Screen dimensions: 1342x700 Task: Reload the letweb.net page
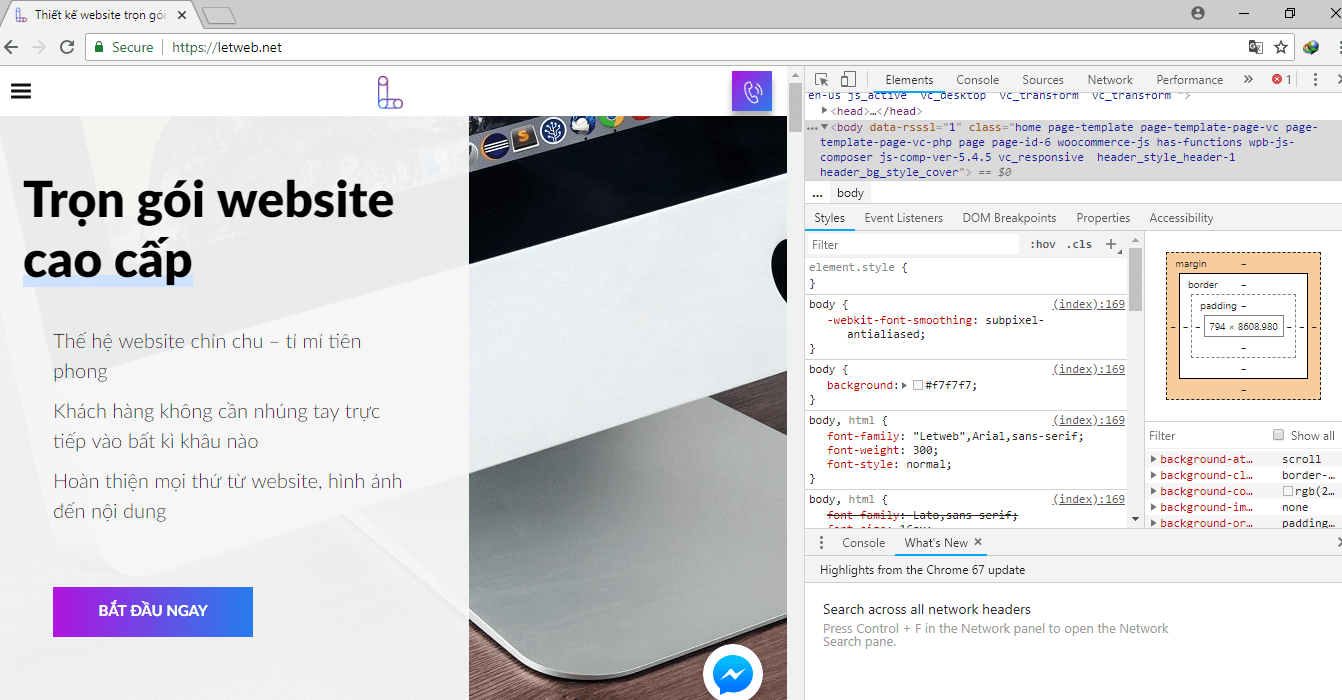coord(67,47)
